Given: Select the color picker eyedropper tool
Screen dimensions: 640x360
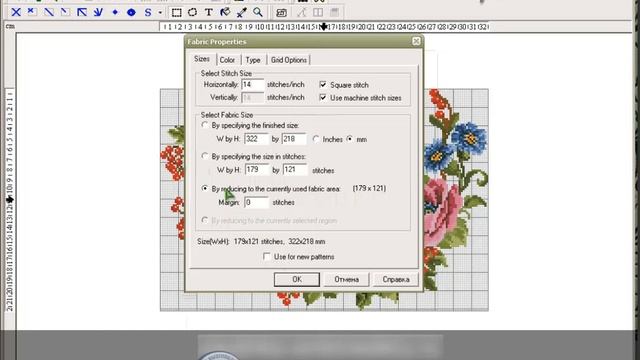Looking at the screenshot, I should tap(242, 12).
